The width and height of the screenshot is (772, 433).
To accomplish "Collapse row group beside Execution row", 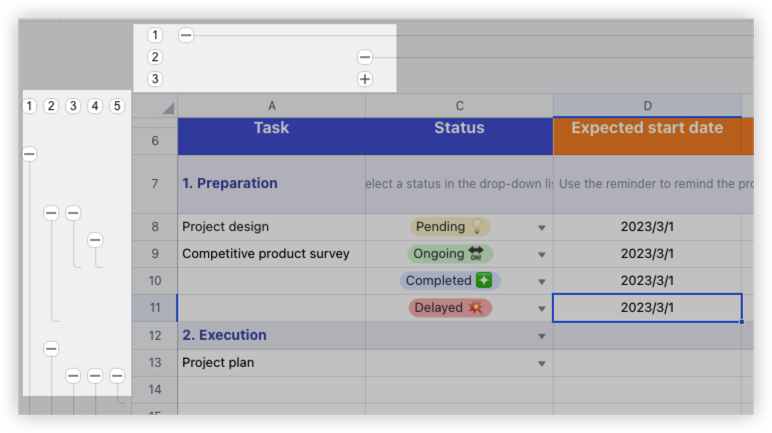I will [x=51, y=349].
